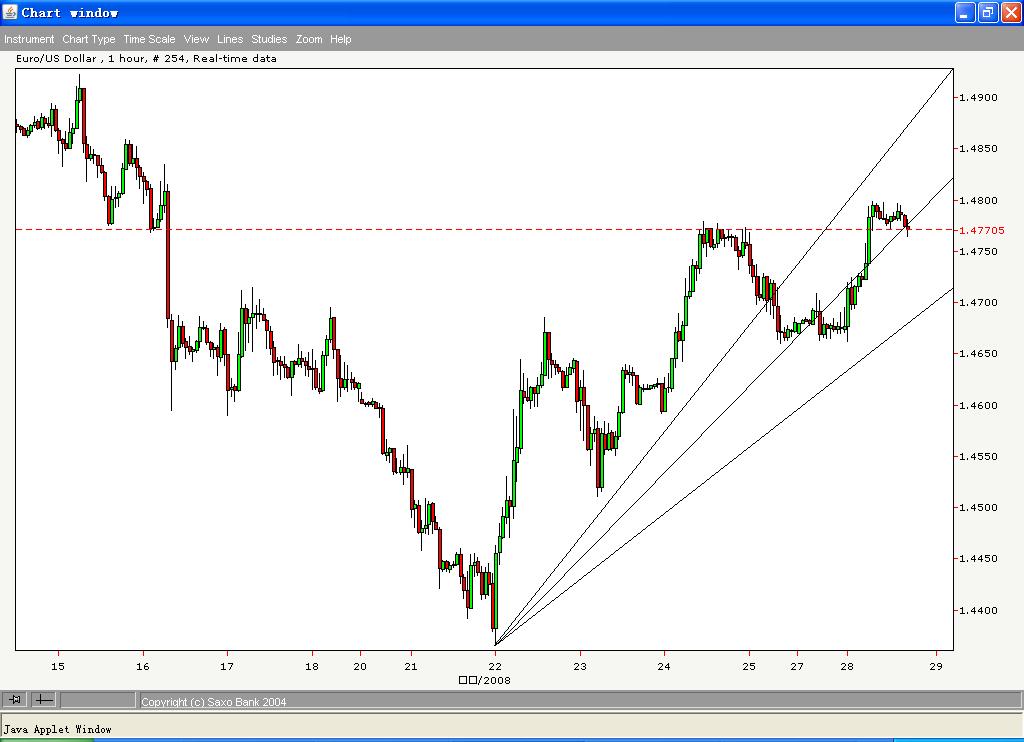Click date label 18 on time axis

(312, 666)
